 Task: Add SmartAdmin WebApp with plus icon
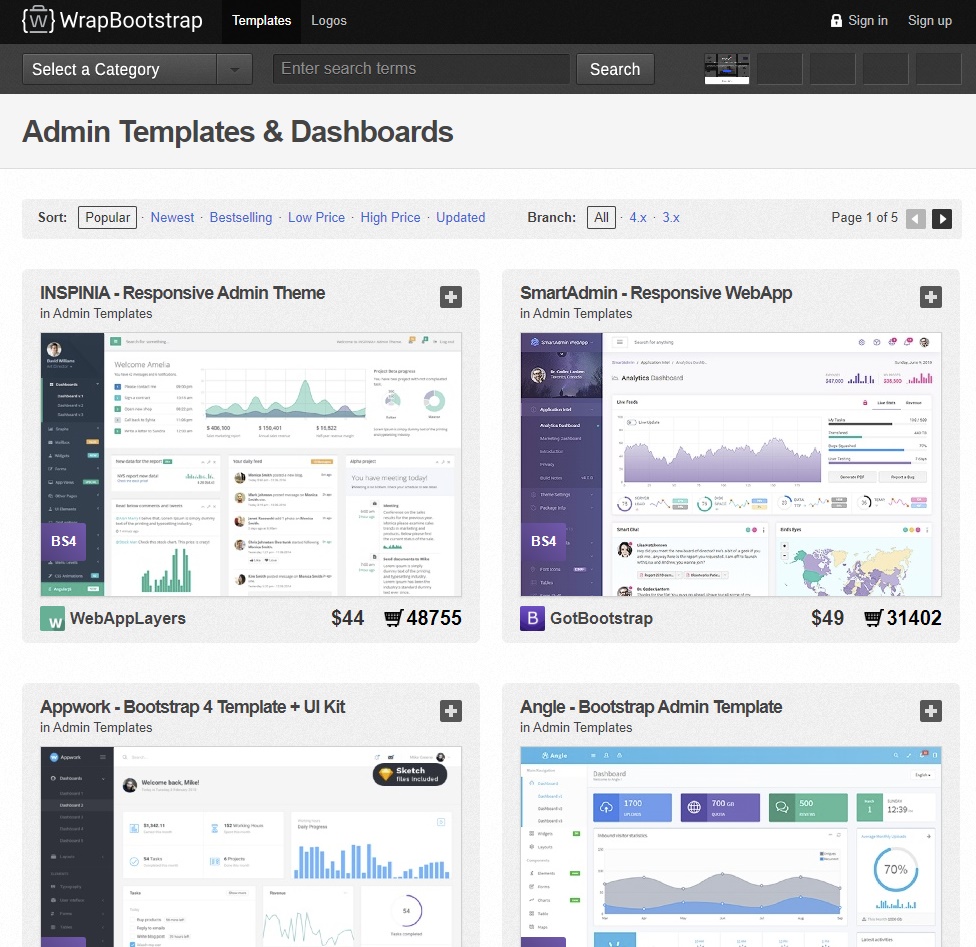pos(931,297)
